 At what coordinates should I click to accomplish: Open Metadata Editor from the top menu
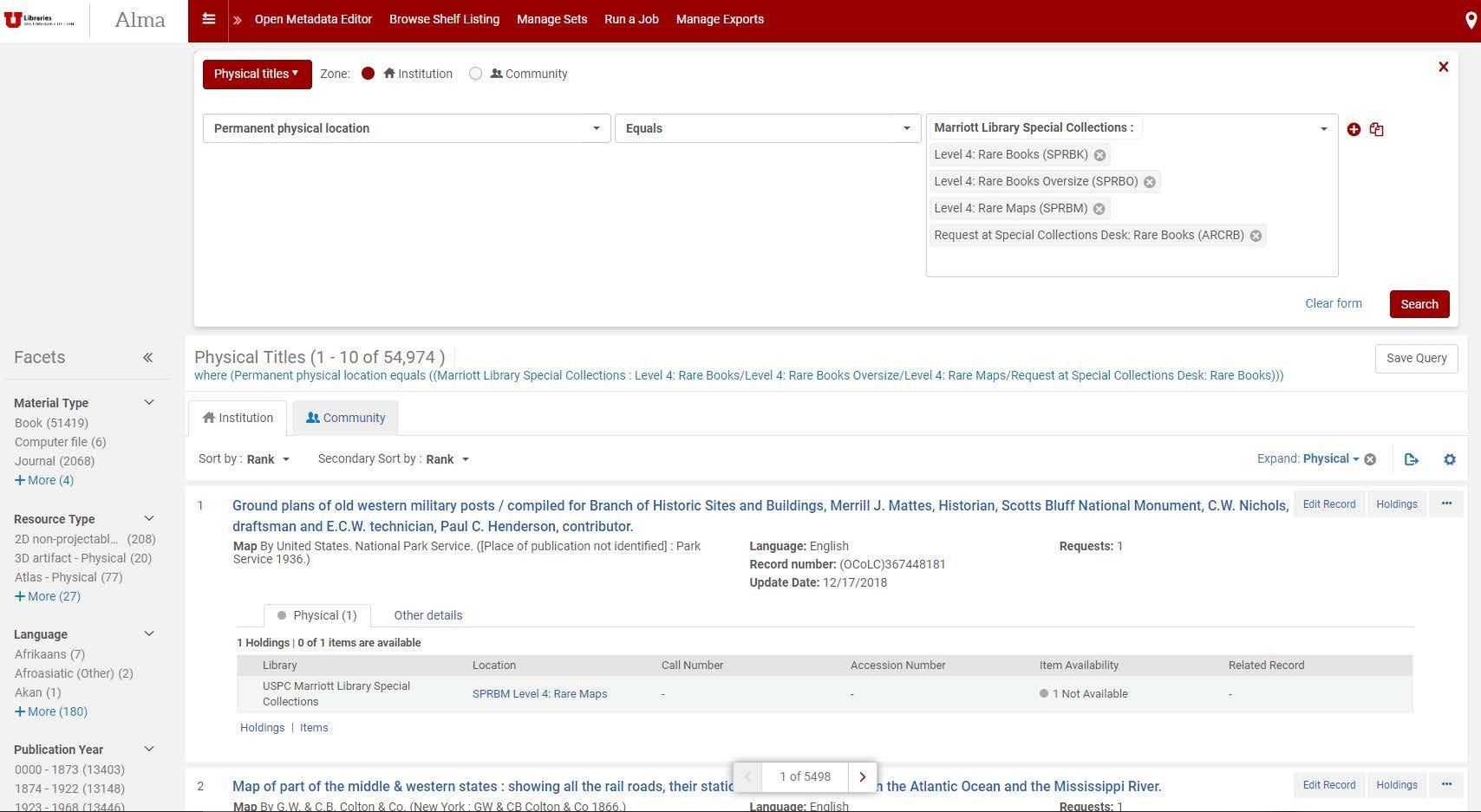click(x=313, y=19)
